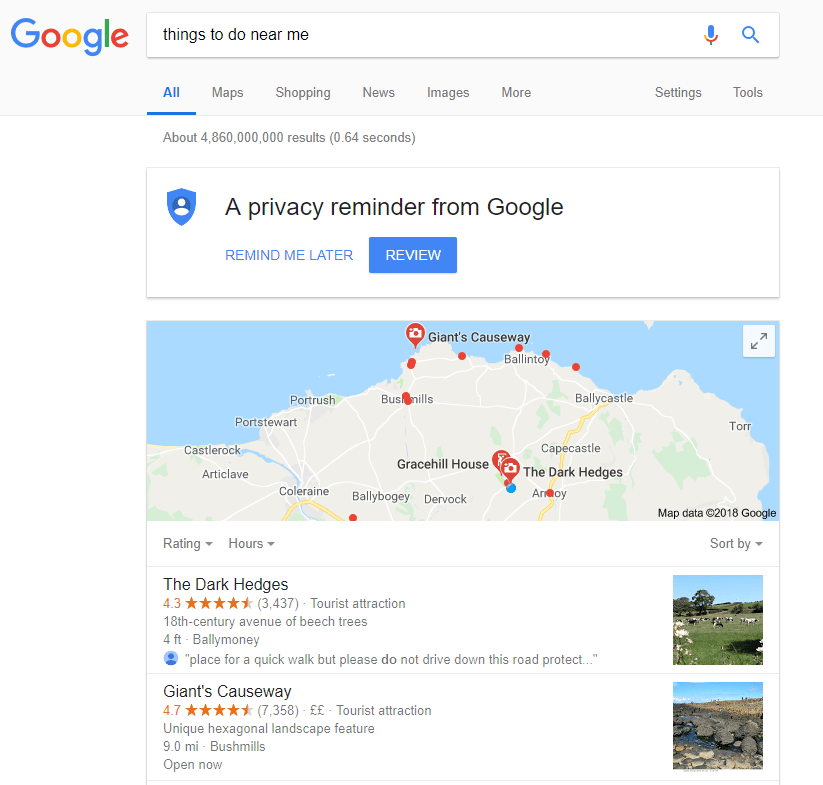Viewport: 823px width, 785px height.
Task: Click the Google logo
Action: pyautogui.click(x=69, y=37)
